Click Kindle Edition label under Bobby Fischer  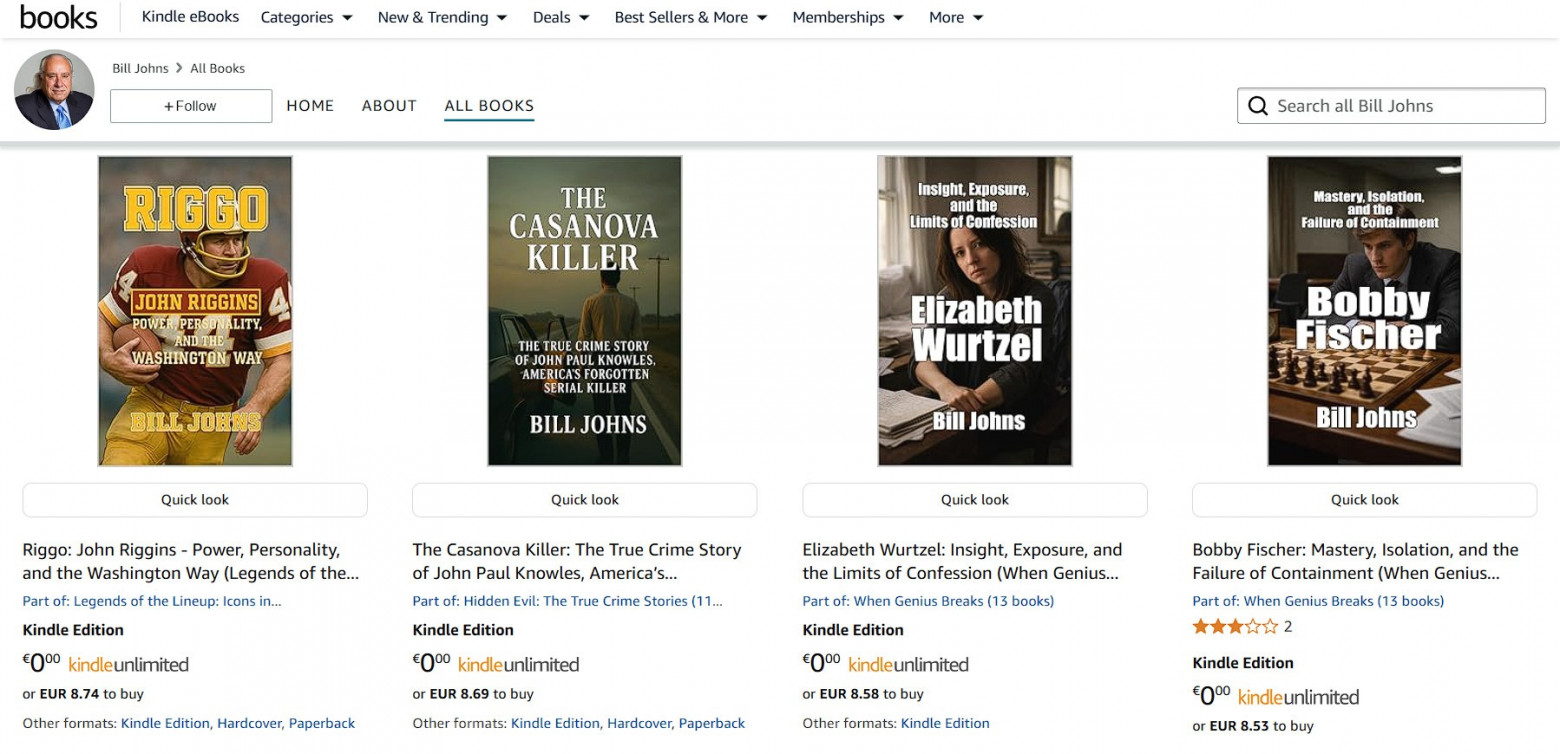1243,663
